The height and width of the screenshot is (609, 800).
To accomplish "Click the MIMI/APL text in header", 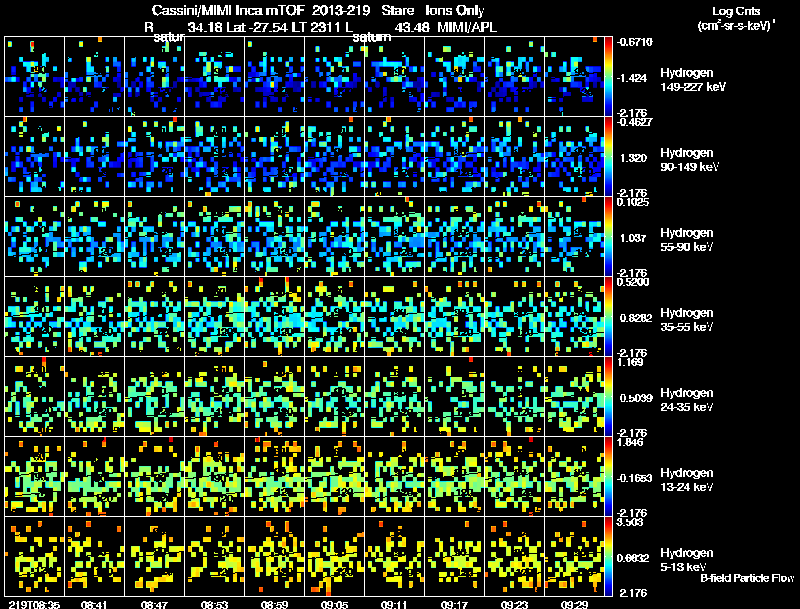I will 467,28.
